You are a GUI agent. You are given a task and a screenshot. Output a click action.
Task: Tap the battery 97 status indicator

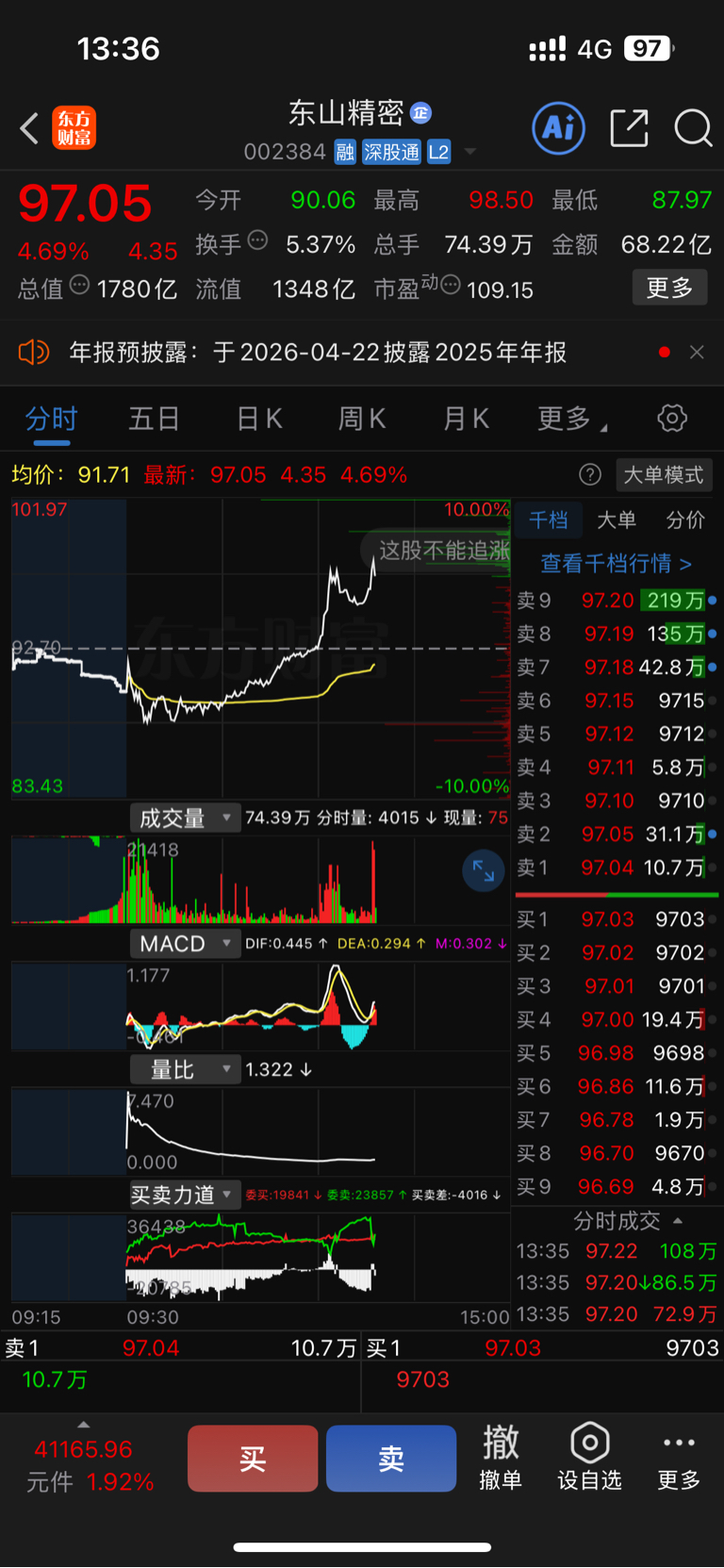[649, 48]
